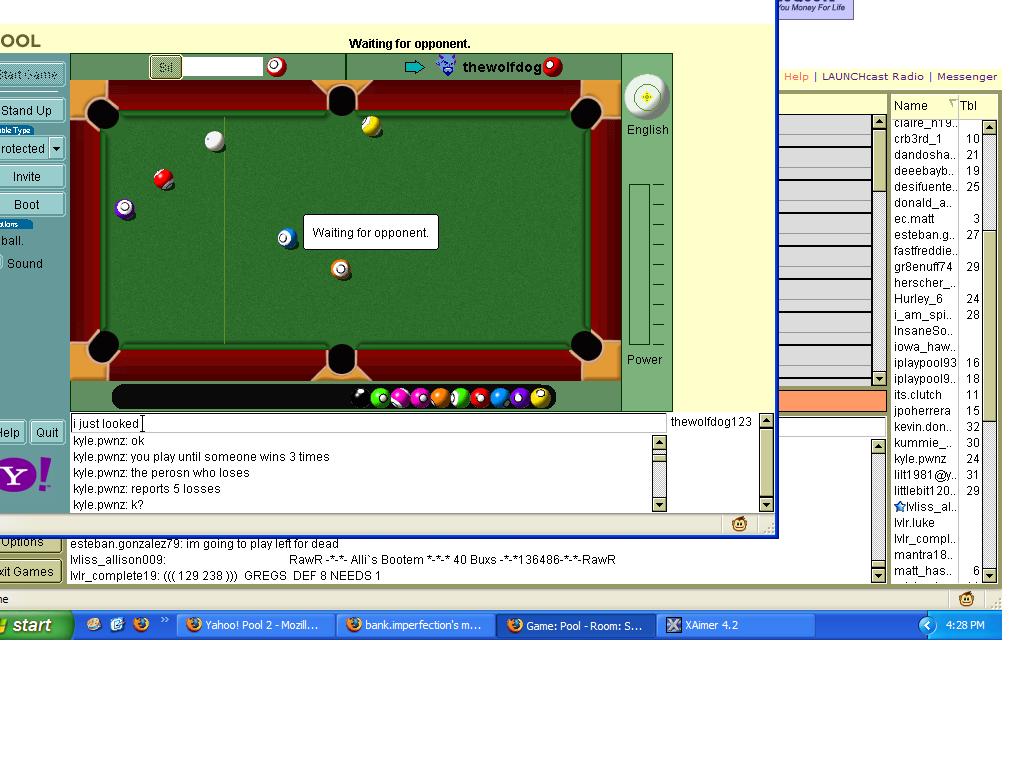This screenshot has height=768, width=1024.
Task: Select Hurley_6 in the player list
Action: click(918, 298)
